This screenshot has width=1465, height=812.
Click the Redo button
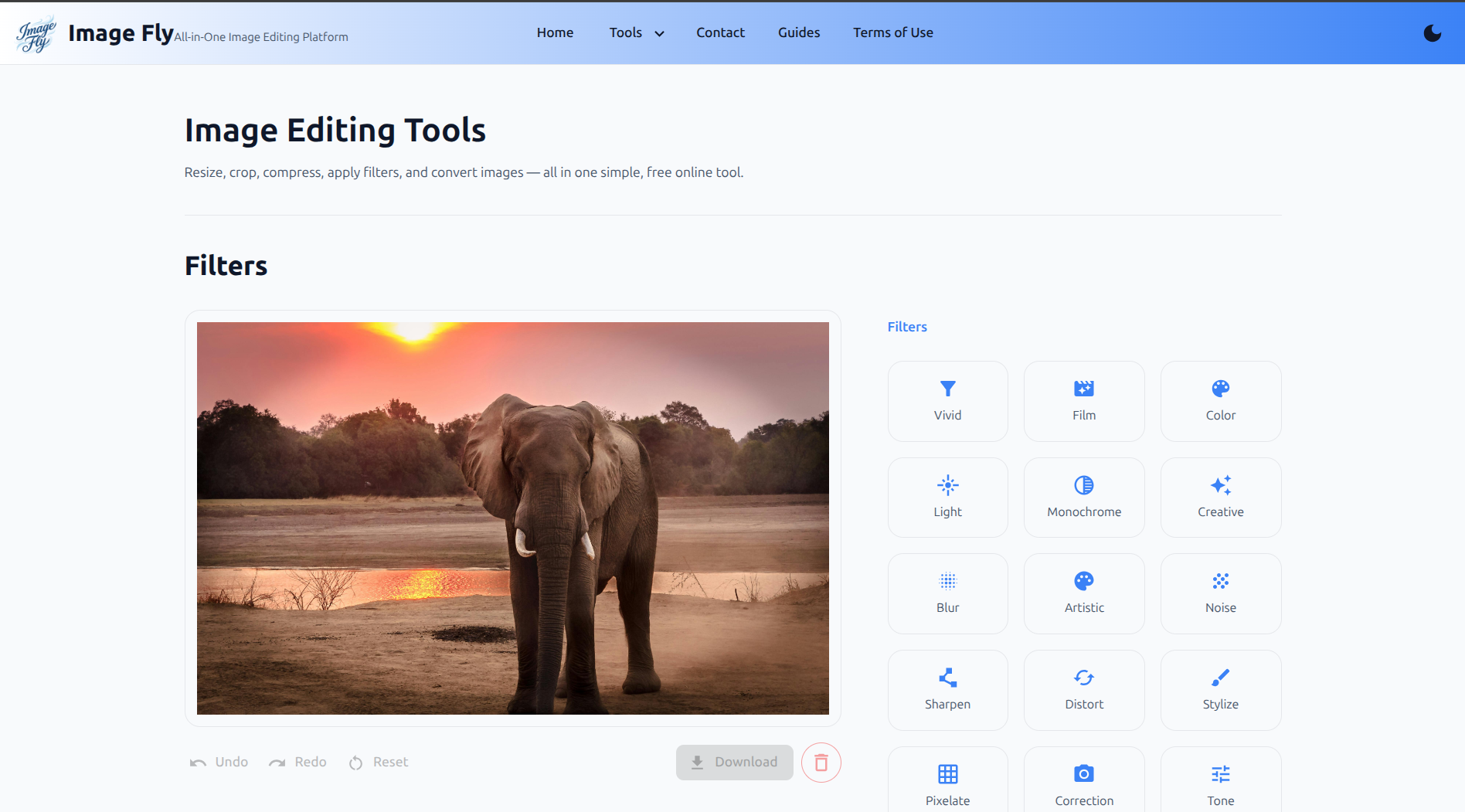click(297, 762)
